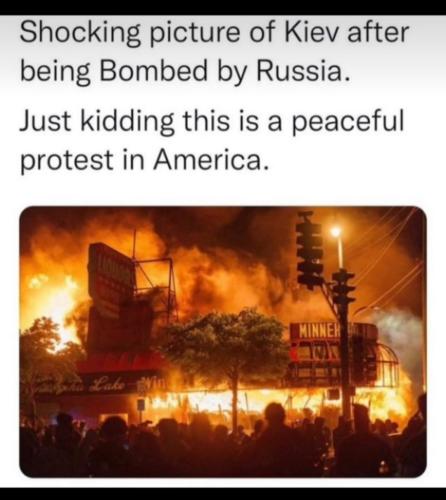Screen dimensions: 446x500
Task: Click the word "Bombed" in the post
Action: 154,70
